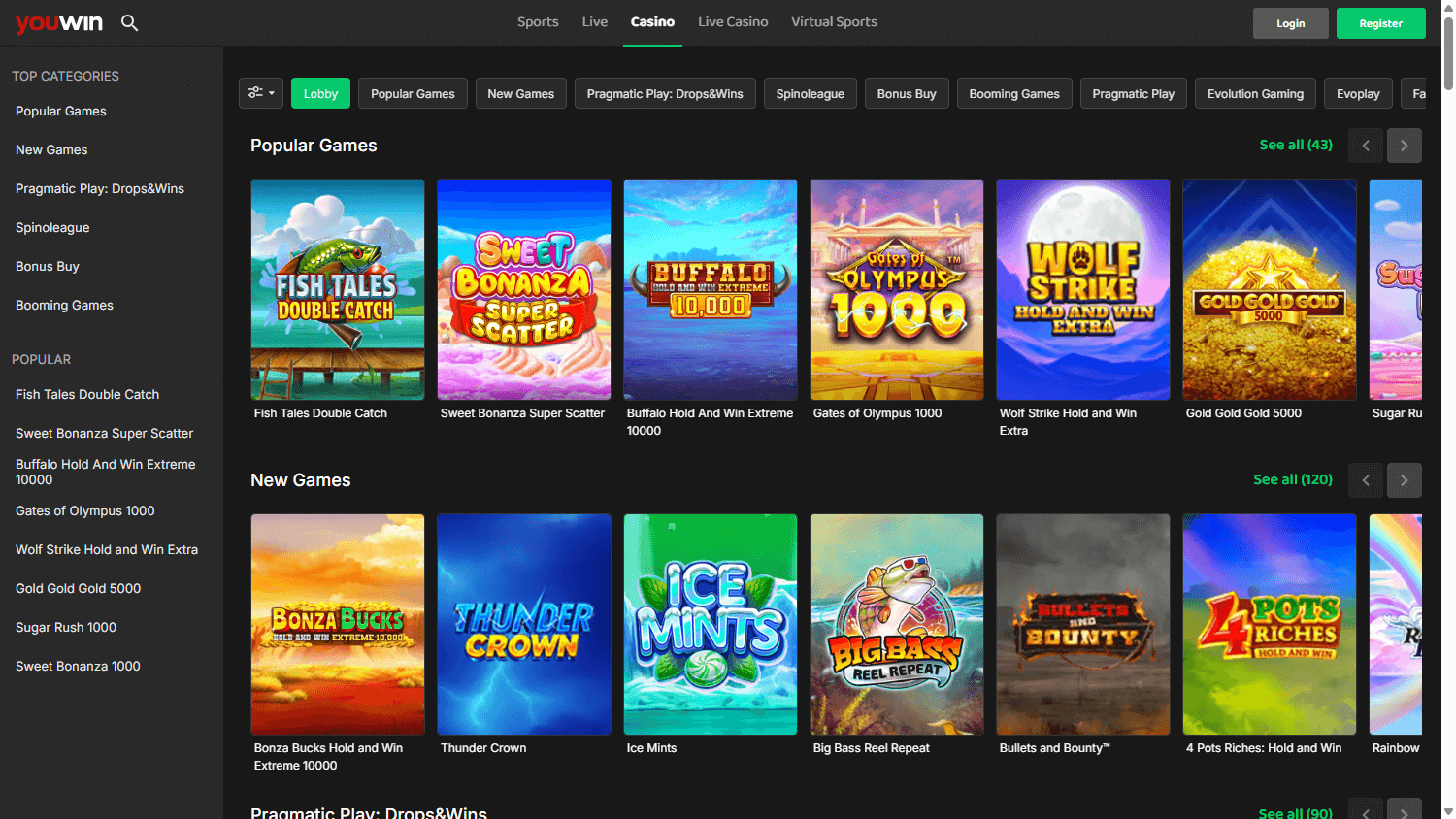Click the search magnifier icon
The image size is (1456, 819).
(x=129, y=21)
